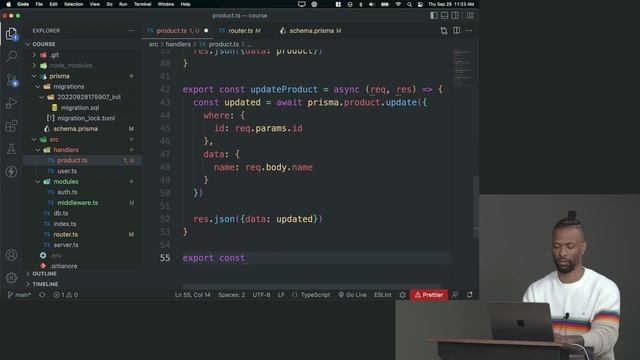The width and height of the screenshot is (640, 360).
Task: Toggle the secondary side bar layout icon
Action: [x=455, y=16]
